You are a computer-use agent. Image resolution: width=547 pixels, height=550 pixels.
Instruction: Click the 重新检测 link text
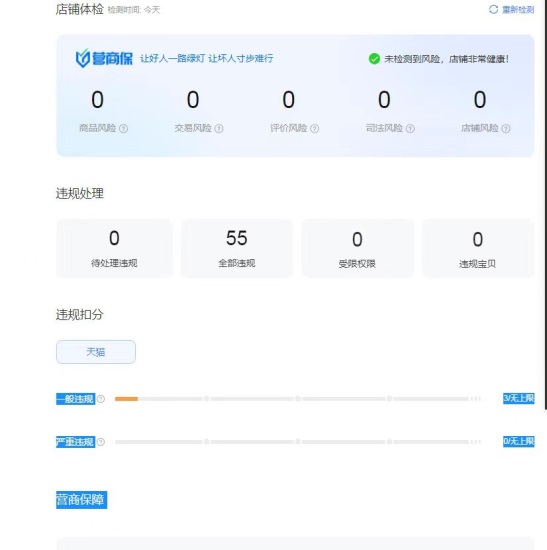tap(518, 9)
